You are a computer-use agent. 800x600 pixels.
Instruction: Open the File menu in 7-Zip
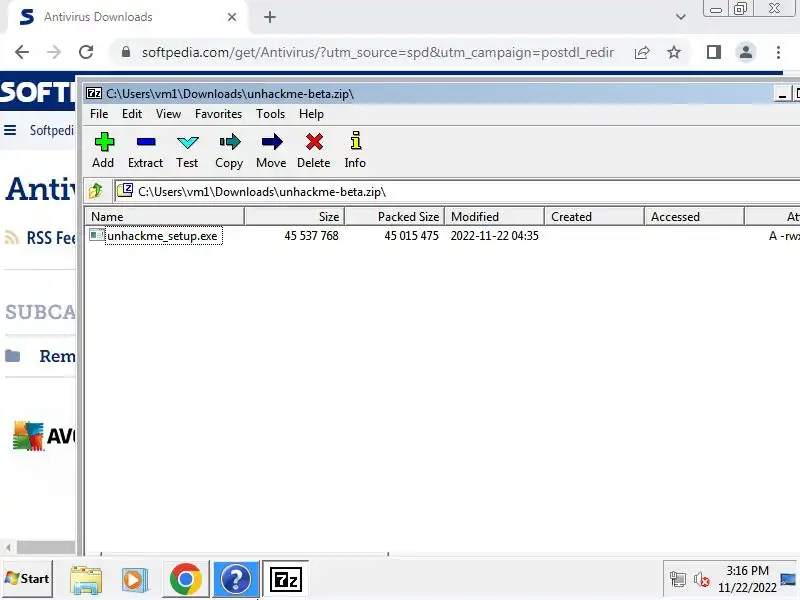(99, 114)
